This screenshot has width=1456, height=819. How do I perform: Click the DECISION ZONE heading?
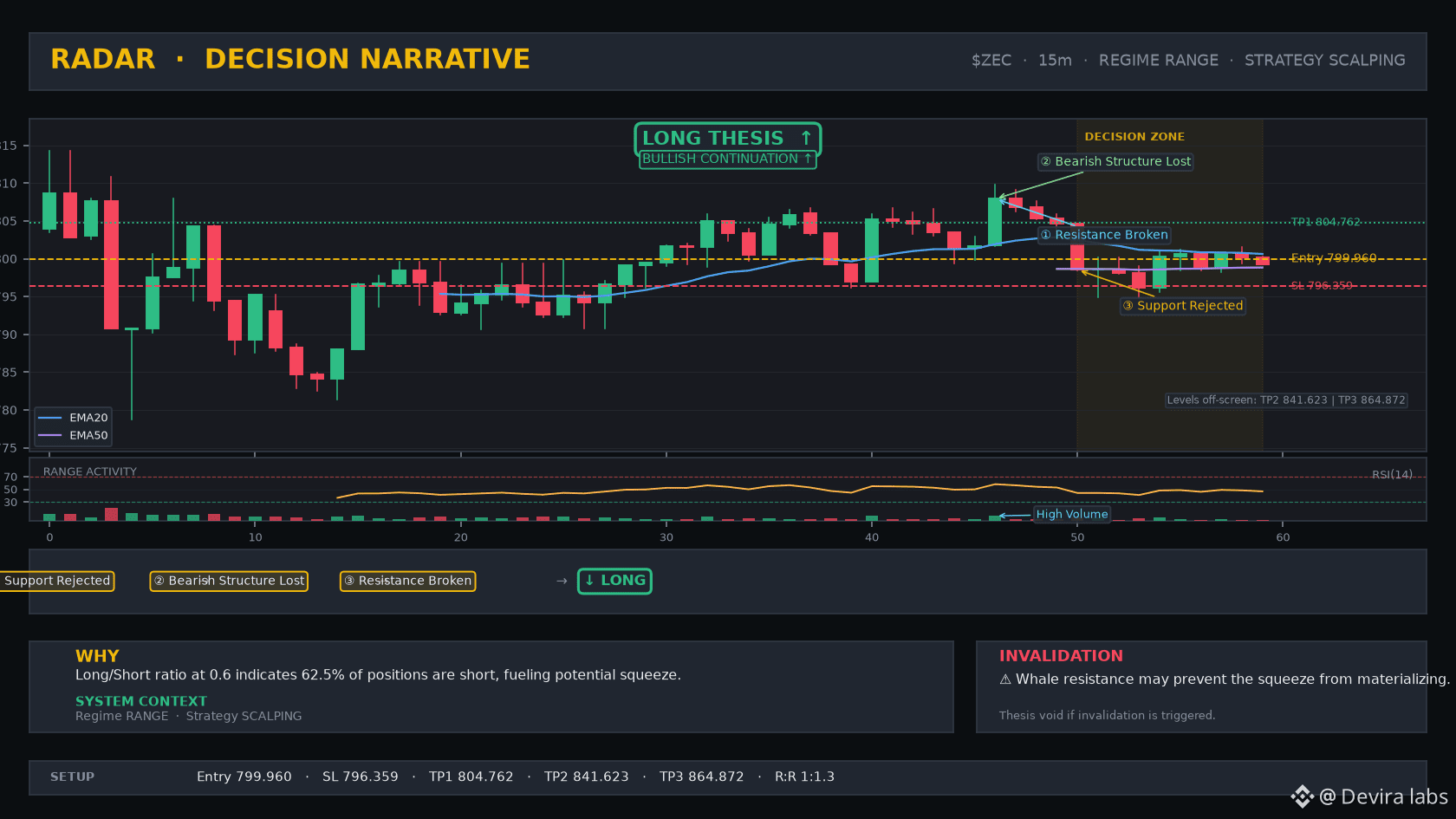point(1134,137)
